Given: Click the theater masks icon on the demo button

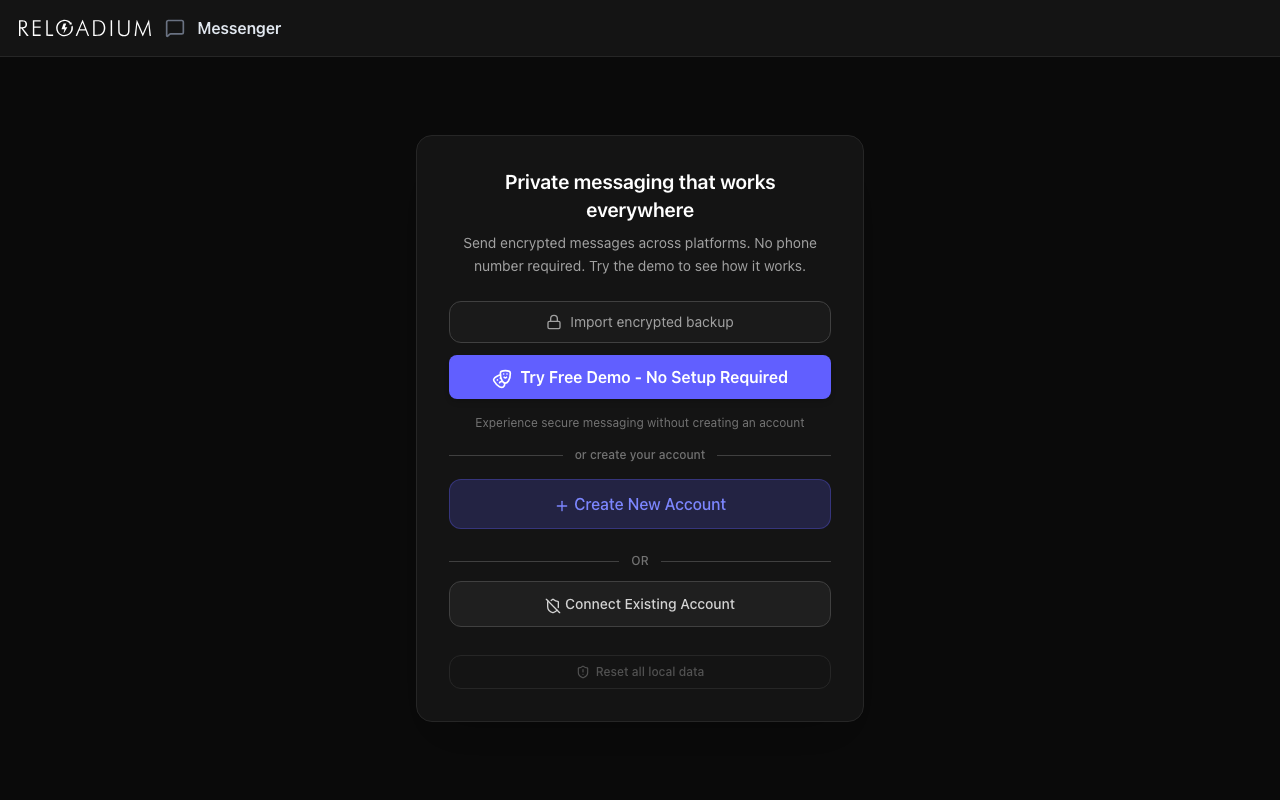Looking at the screenshot, I should click(x=502, y=379).
